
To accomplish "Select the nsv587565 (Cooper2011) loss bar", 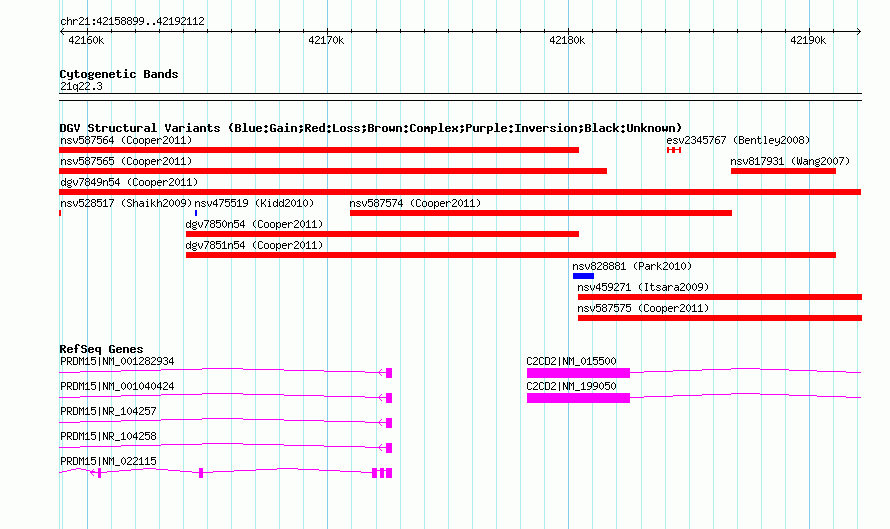I will pos(333,171).
